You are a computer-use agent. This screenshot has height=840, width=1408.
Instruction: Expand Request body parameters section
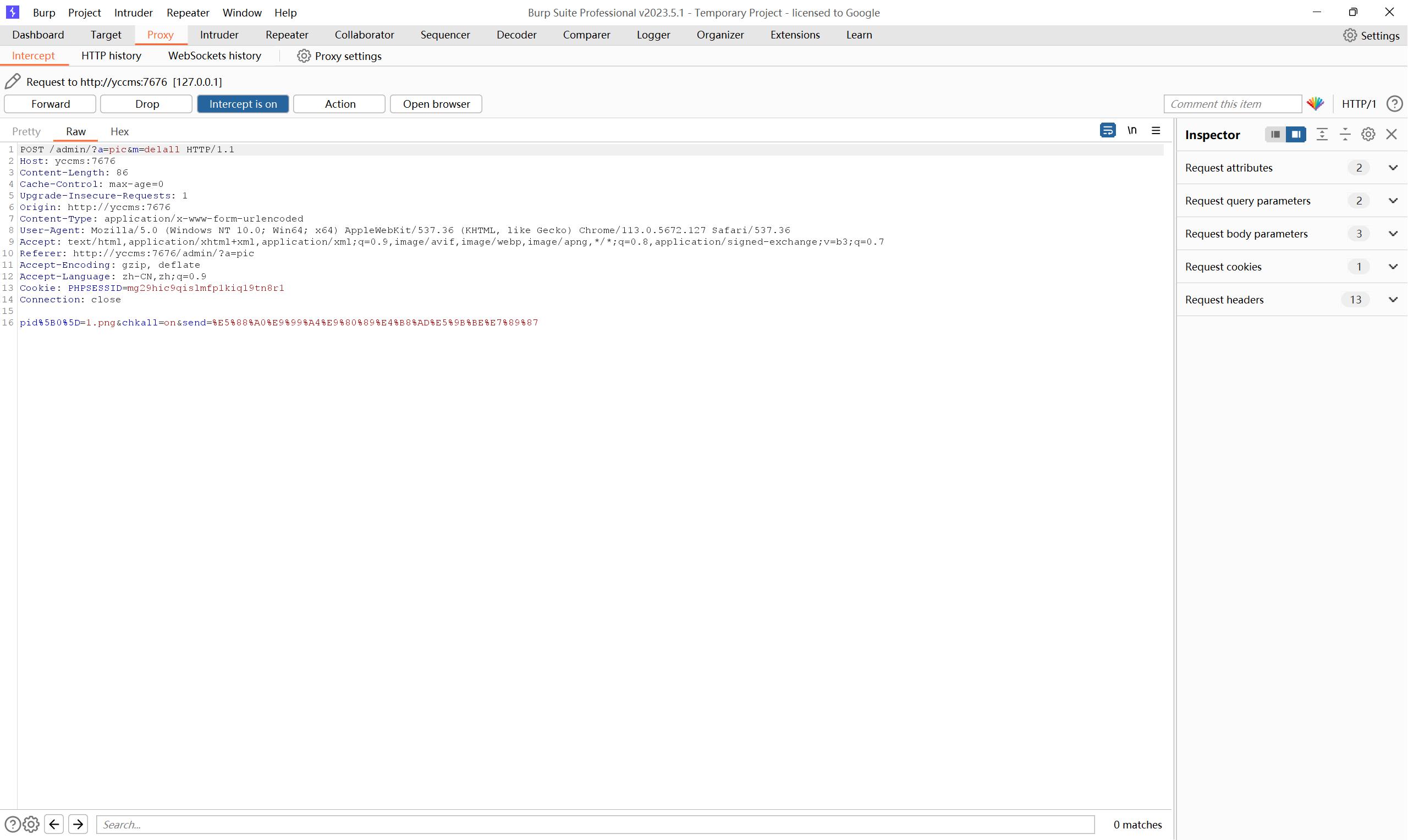1393,234
